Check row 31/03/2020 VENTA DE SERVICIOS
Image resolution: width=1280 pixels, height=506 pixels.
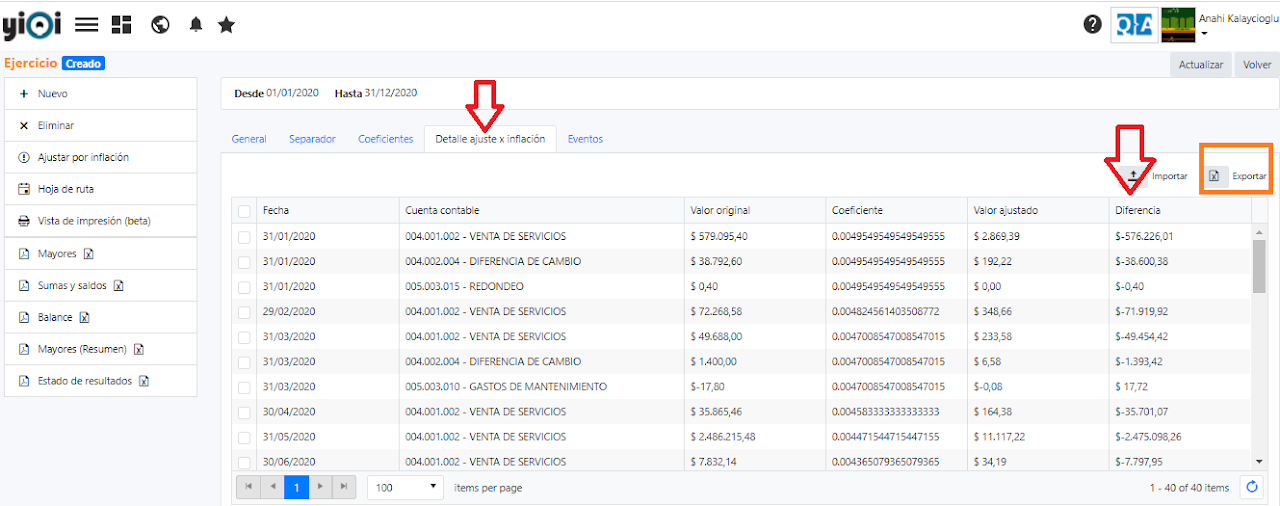tap(245, 337)
